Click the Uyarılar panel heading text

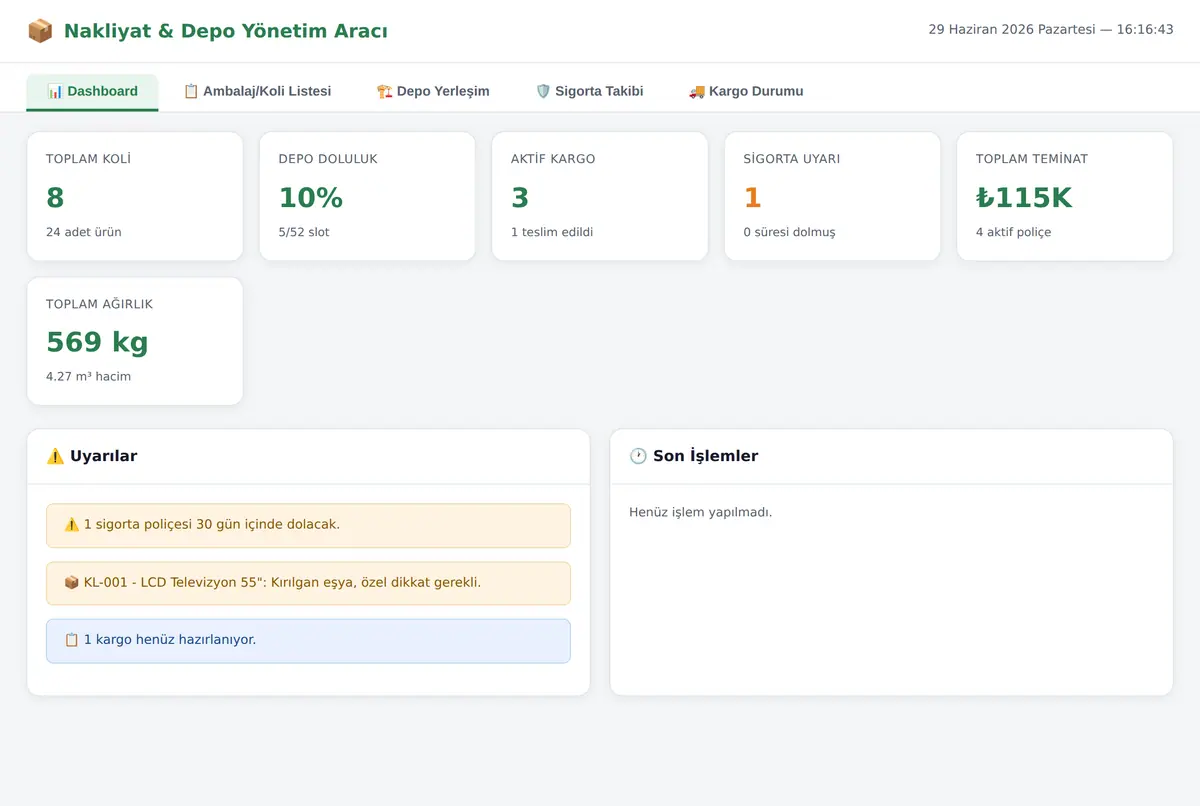click(x=104, y=456)
